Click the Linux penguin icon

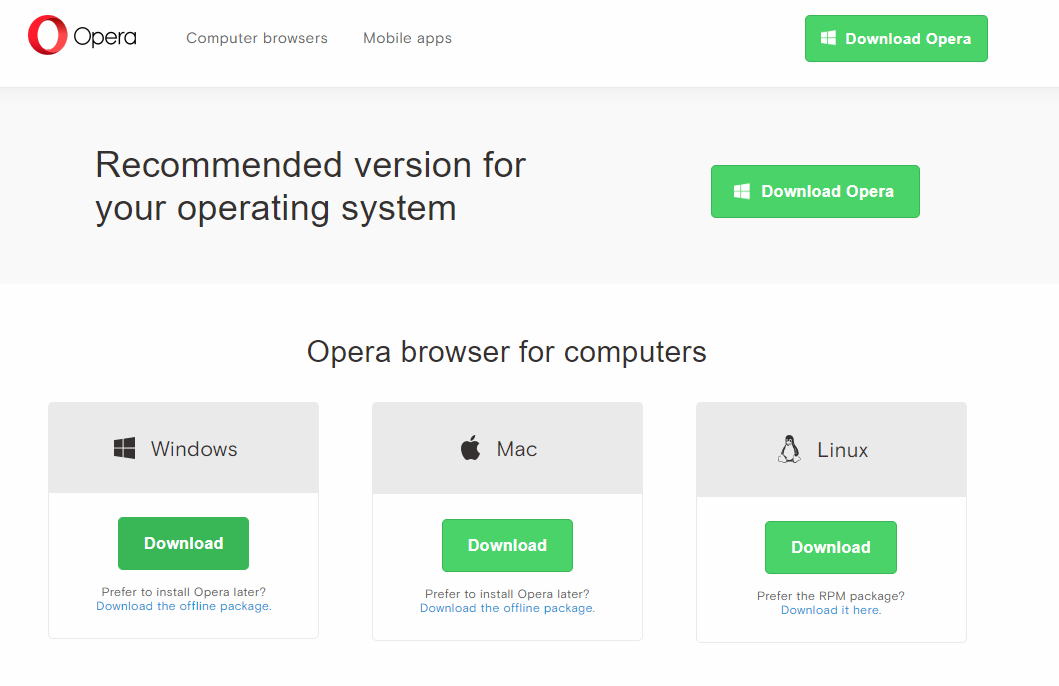pos(789,449)
